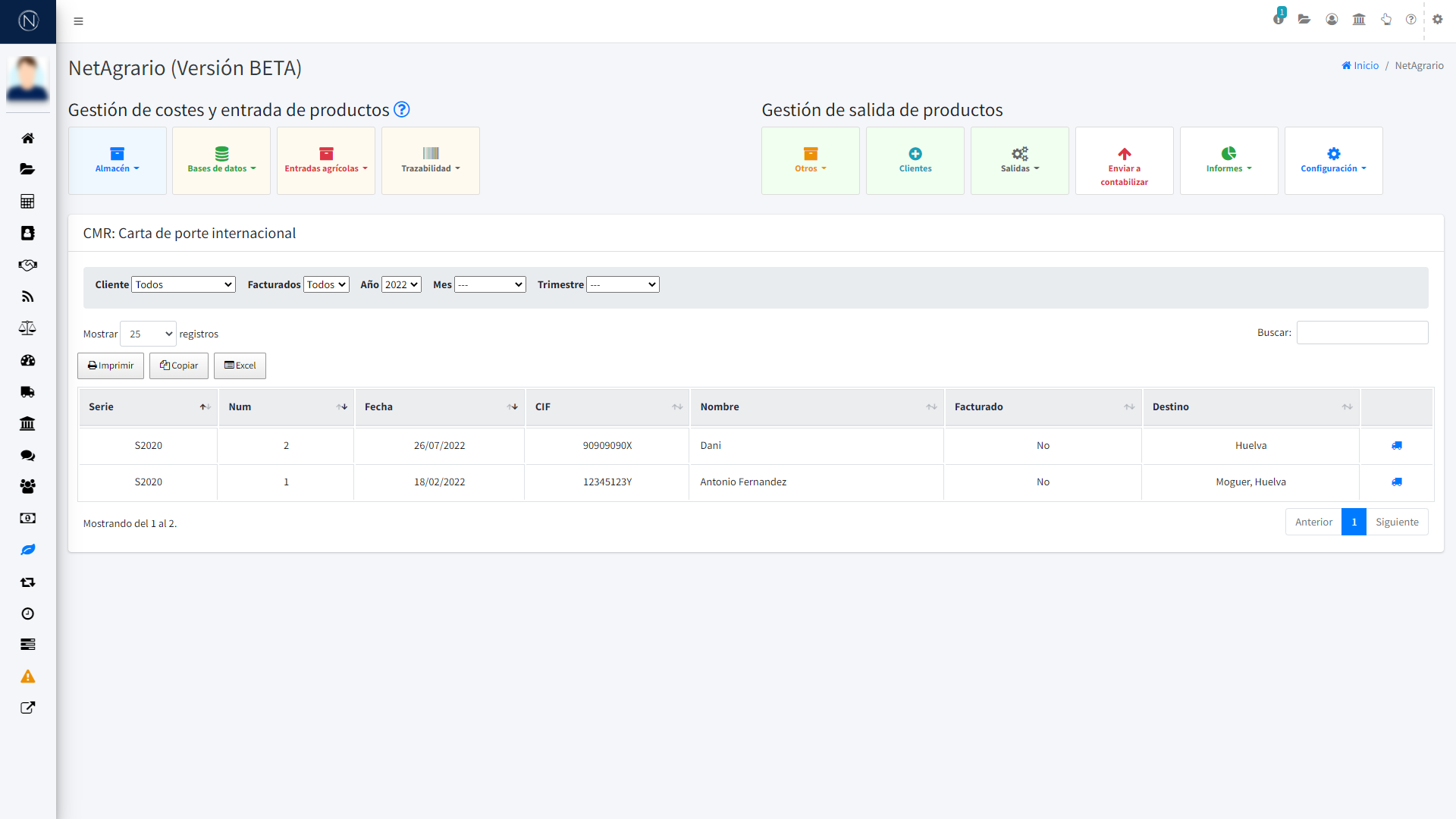Image resolution: width=1456 pixels, height=819 pixels.
Task: Open the help question mark beside Gestión de costes
Action: 402,110
